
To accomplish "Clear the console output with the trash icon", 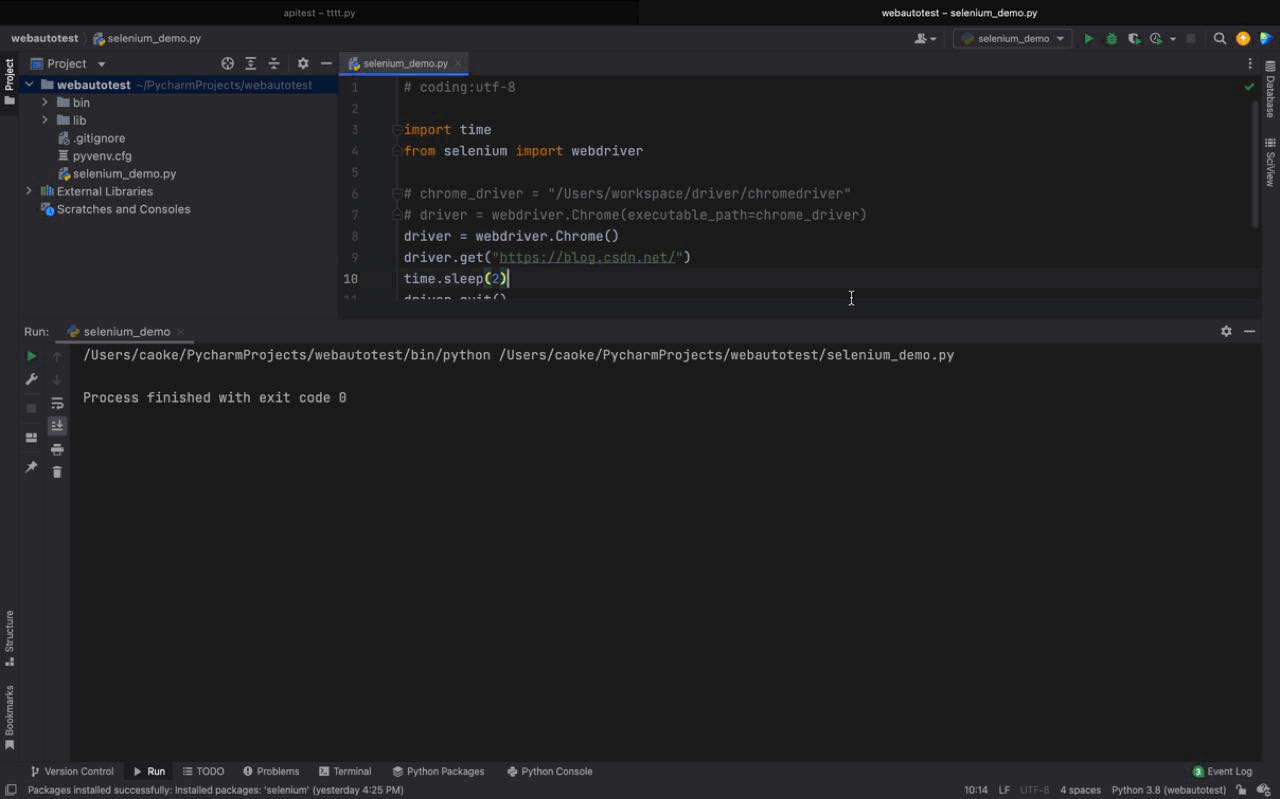I will (57, 470).
